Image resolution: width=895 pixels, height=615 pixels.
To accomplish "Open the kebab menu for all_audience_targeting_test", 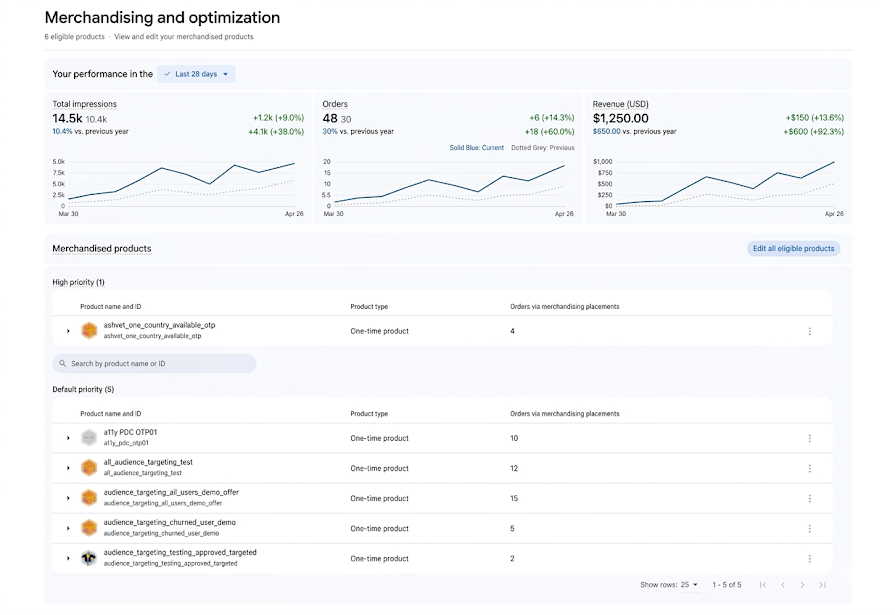I will [x=809, y=468].
